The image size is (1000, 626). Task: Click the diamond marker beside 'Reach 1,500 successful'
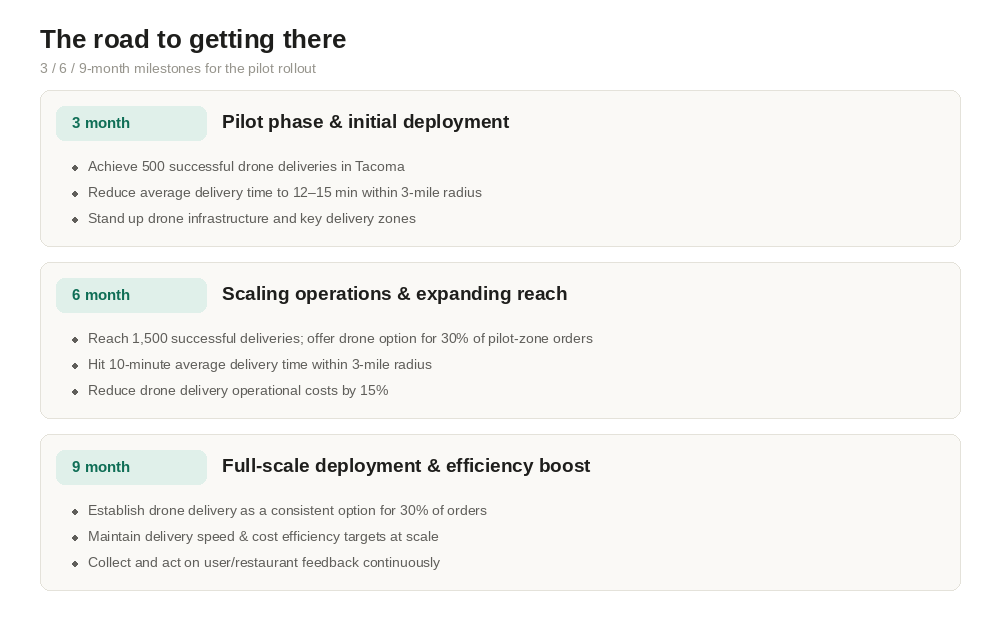[x=75, y=340]
